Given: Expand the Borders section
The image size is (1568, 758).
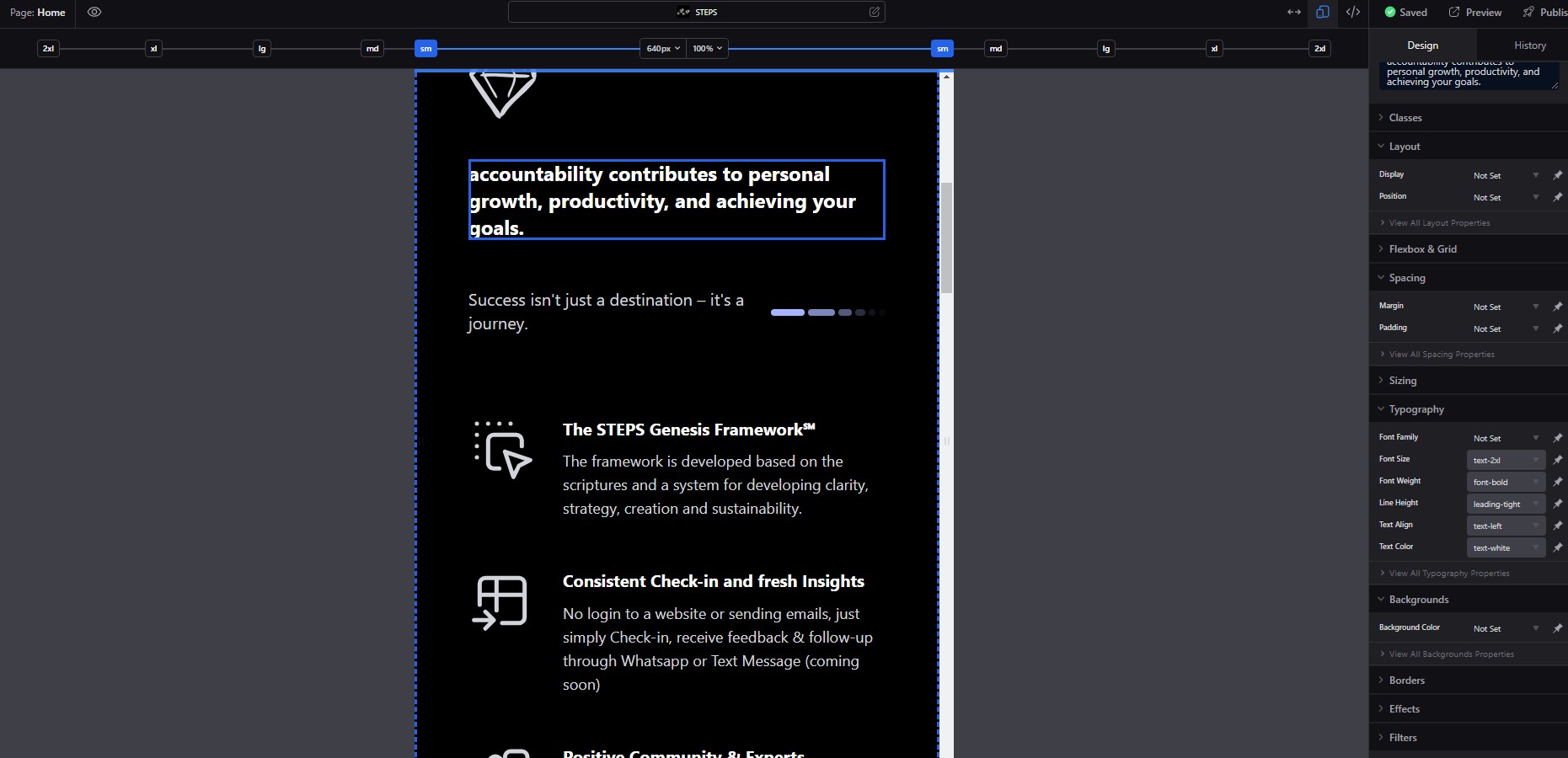Looking at the screenshot, I should click(1469, 681).
